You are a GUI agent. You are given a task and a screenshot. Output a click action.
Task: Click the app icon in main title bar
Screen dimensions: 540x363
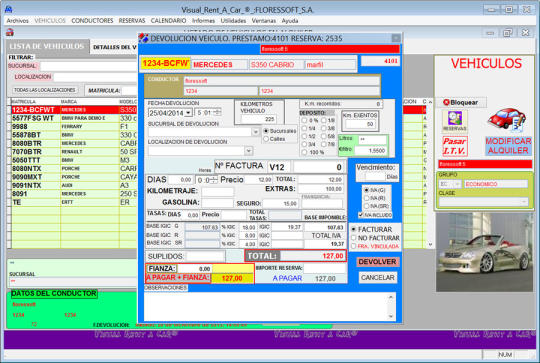tap(8, 9)
